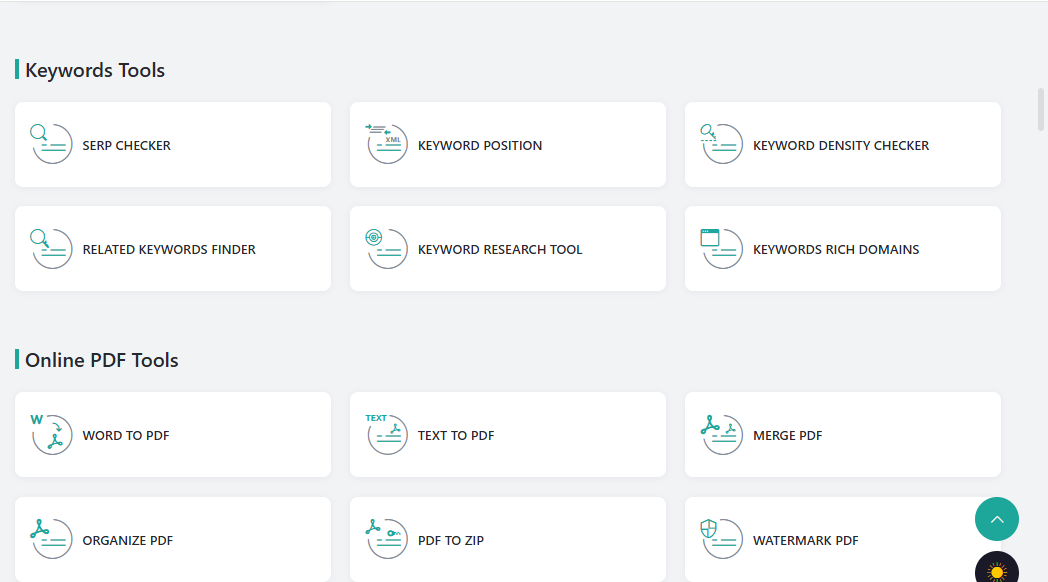Click the PDF to ZIP icon
The height and width of the screenshot is (582, 1048).
(386, 539)
